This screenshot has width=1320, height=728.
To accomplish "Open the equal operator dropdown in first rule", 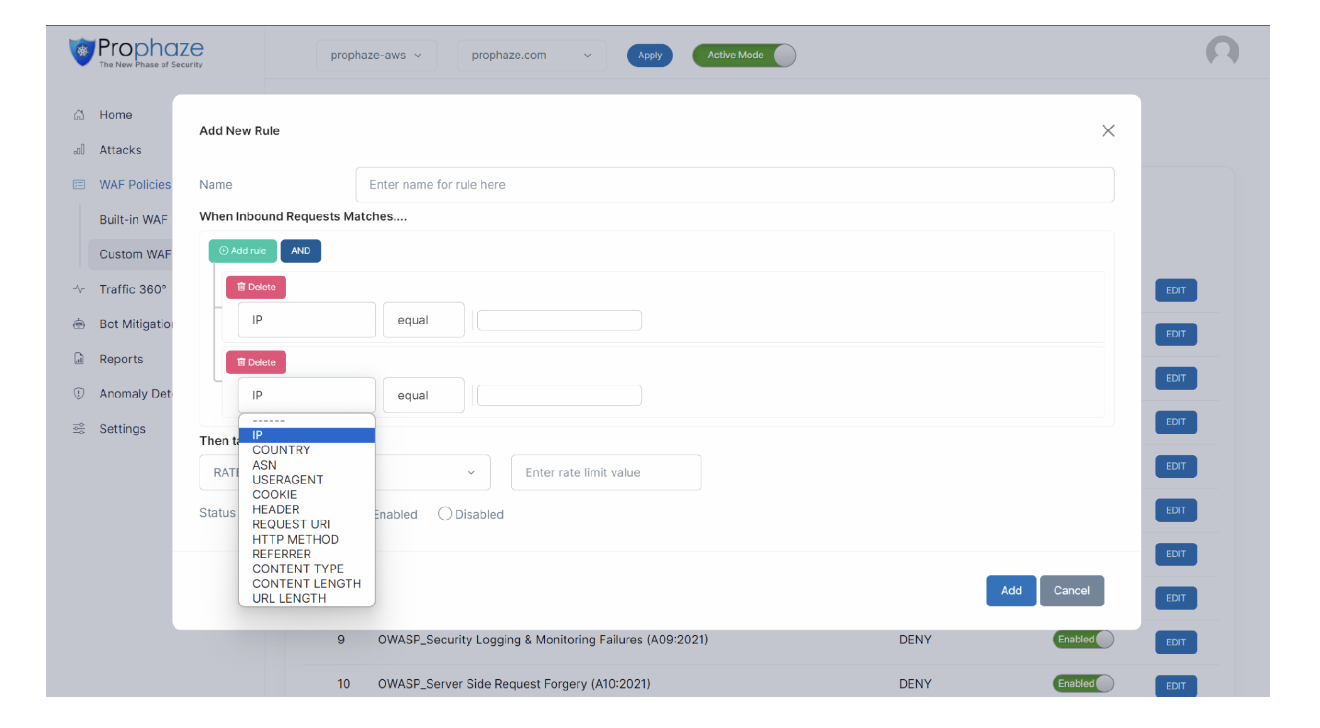I will [424, 320].
